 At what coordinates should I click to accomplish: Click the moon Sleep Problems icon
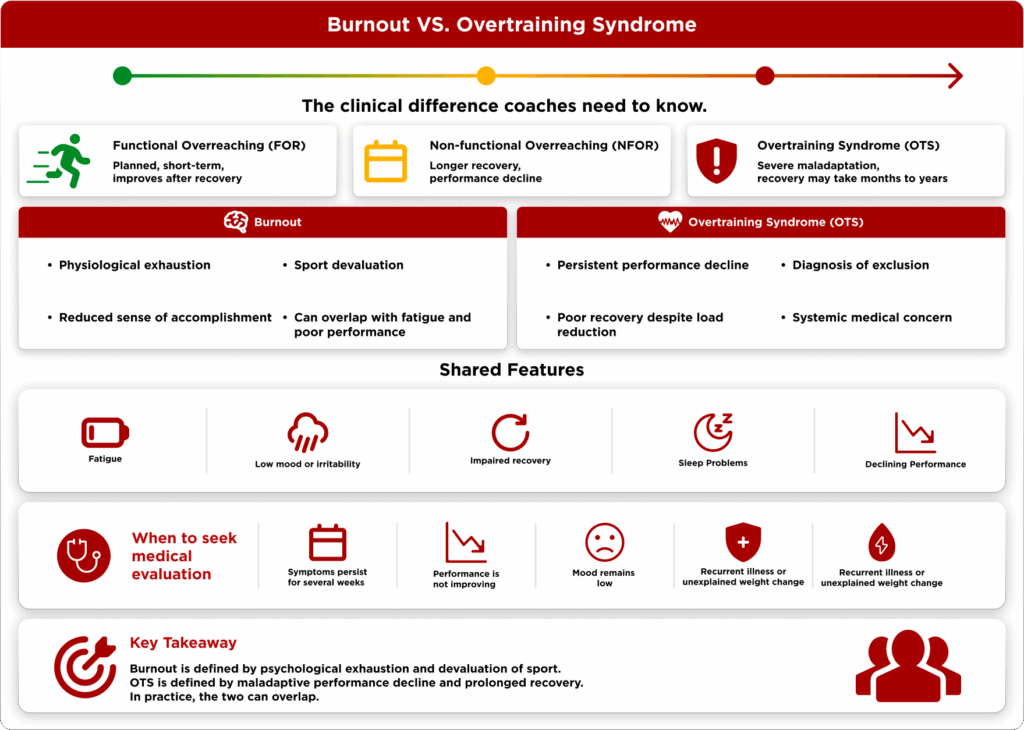tap(713, 432)
